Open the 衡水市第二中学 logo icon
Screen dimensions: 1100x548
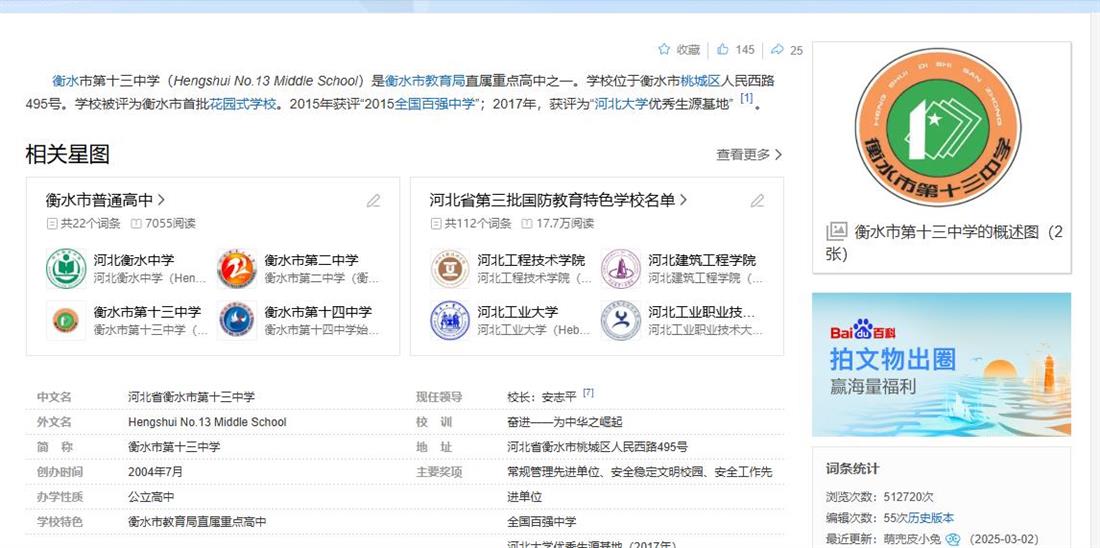pyautogui.click(x=236, y=268)
